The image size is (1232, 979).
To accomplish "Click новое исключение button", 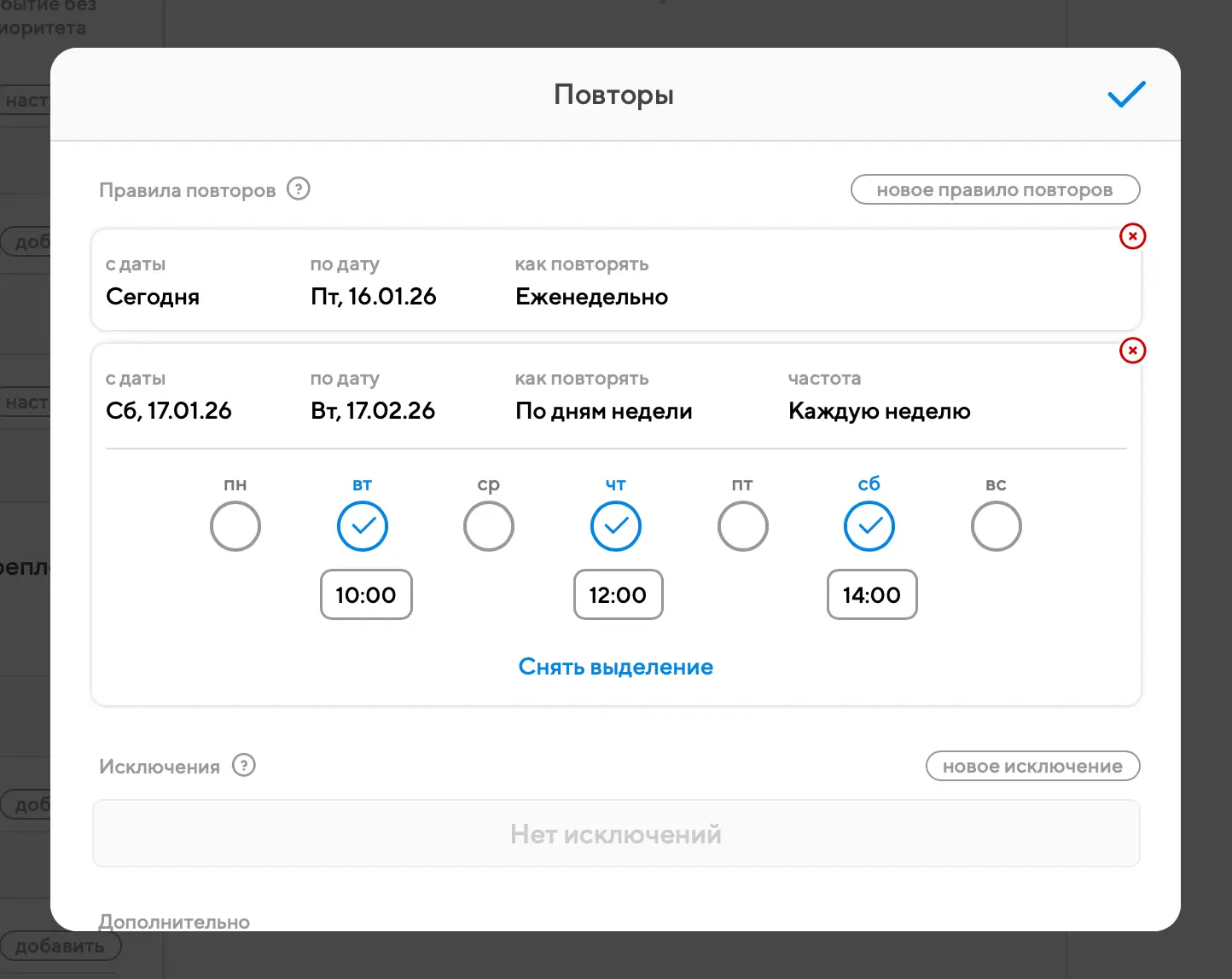I will click(1032, 766).
